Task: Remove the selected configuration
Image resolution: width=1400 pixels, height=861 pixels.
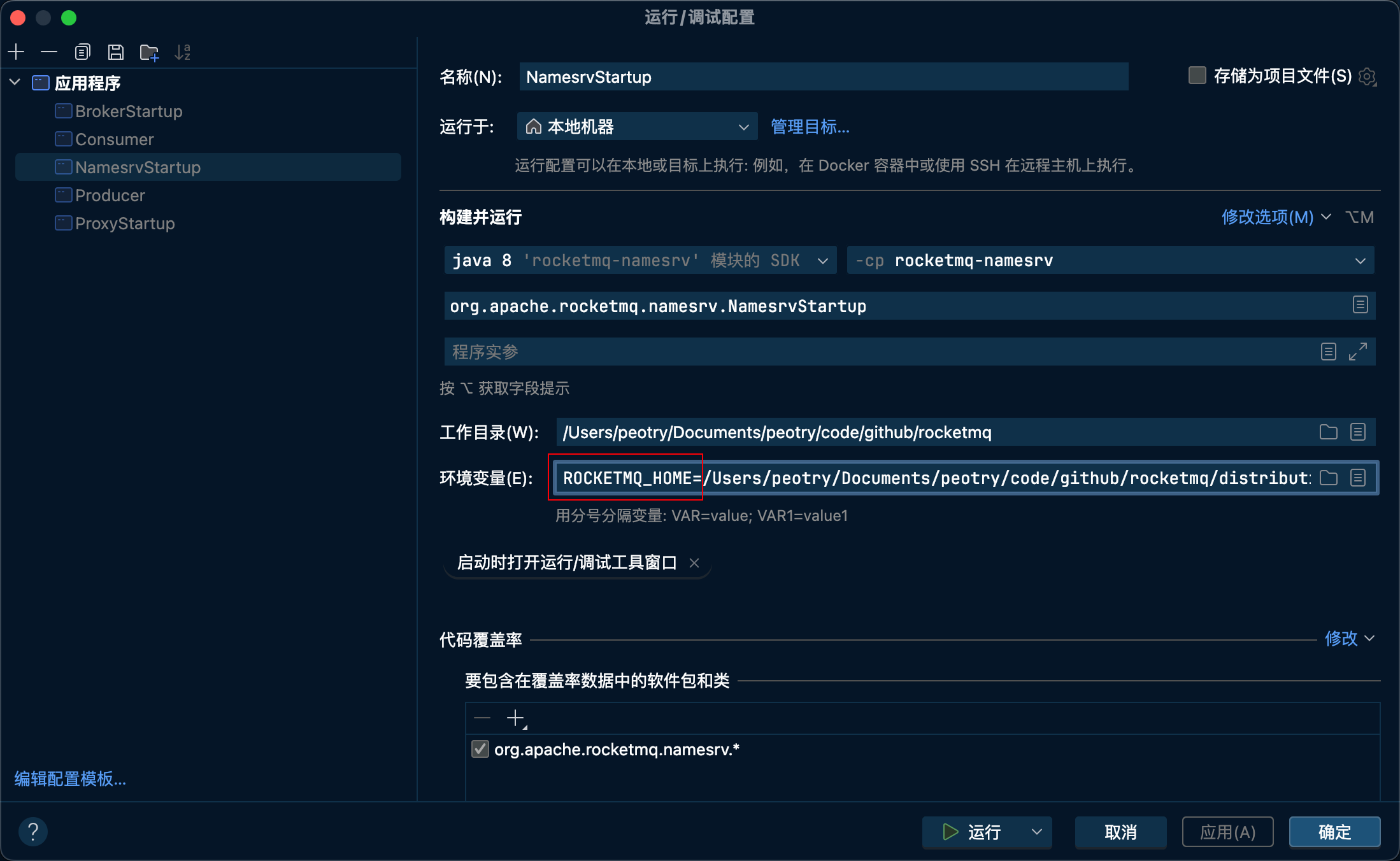Action: point(49,52)
